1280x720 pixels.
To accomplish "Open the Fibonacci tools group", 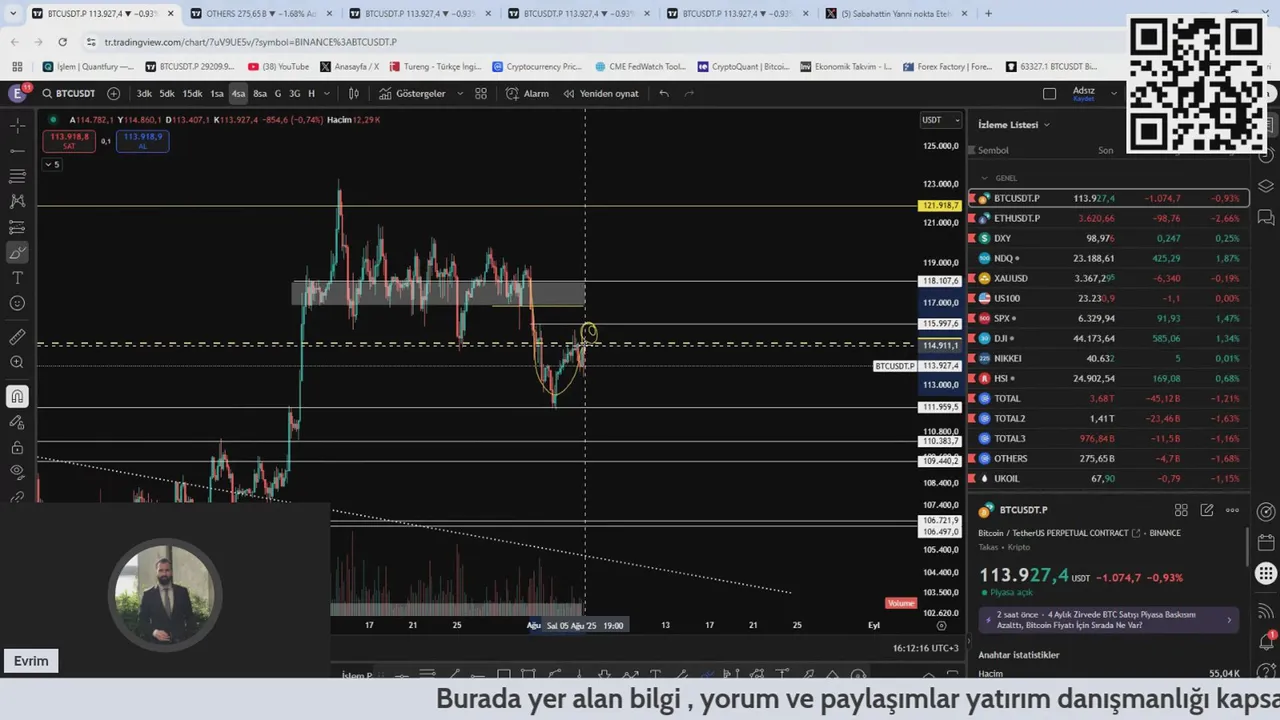I will (17, 176).
